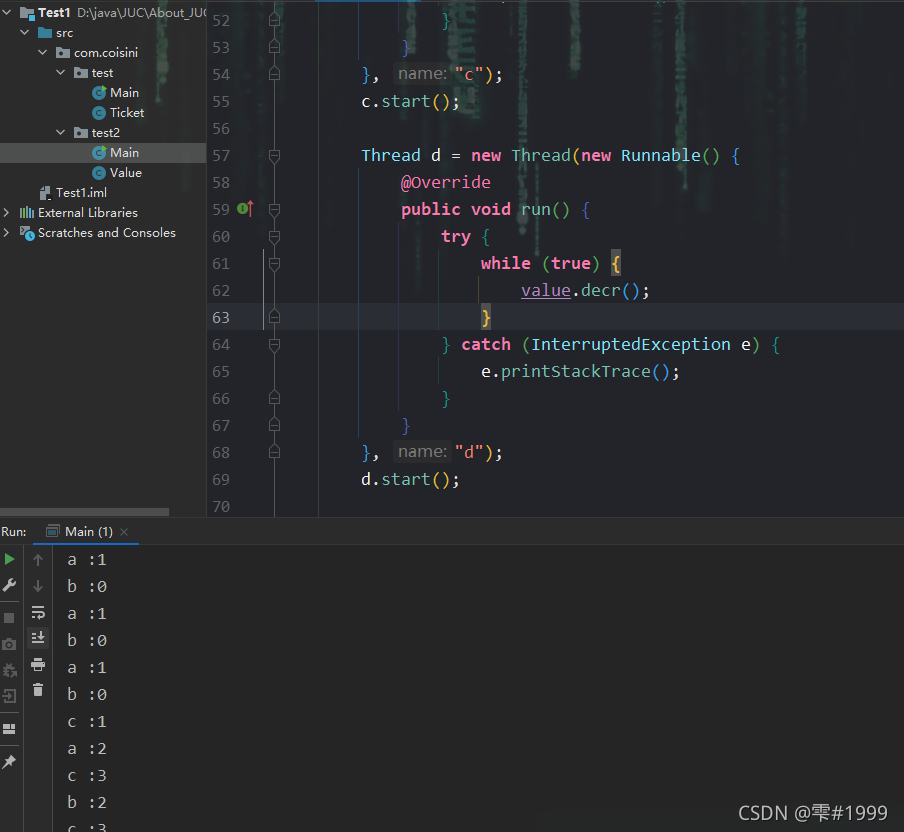Click the override gutter icon at line 59
The height and width of the screenshot is (832, 904).
click(x=245, y=209)
